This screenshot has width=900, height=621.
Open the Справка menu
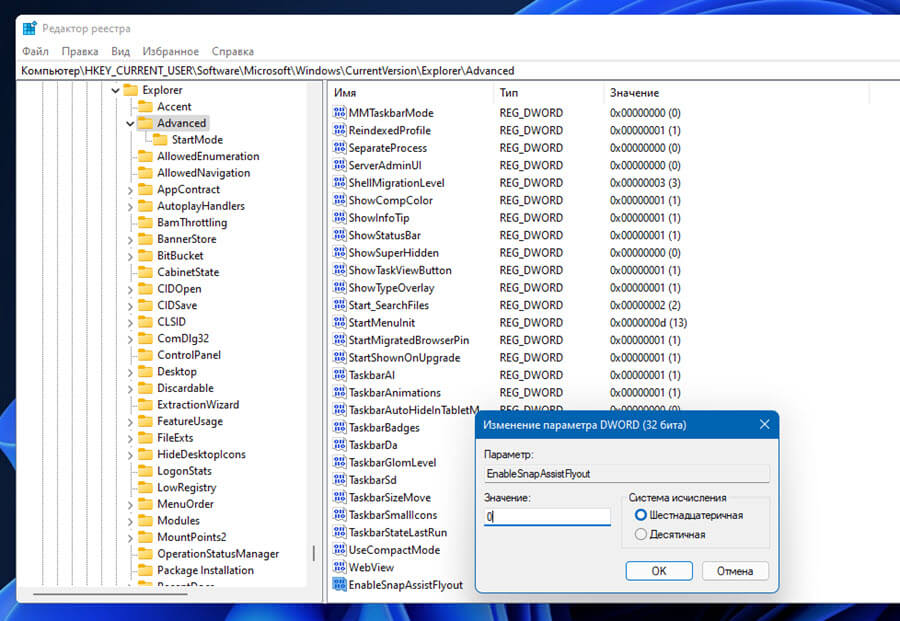pos(232,51)
